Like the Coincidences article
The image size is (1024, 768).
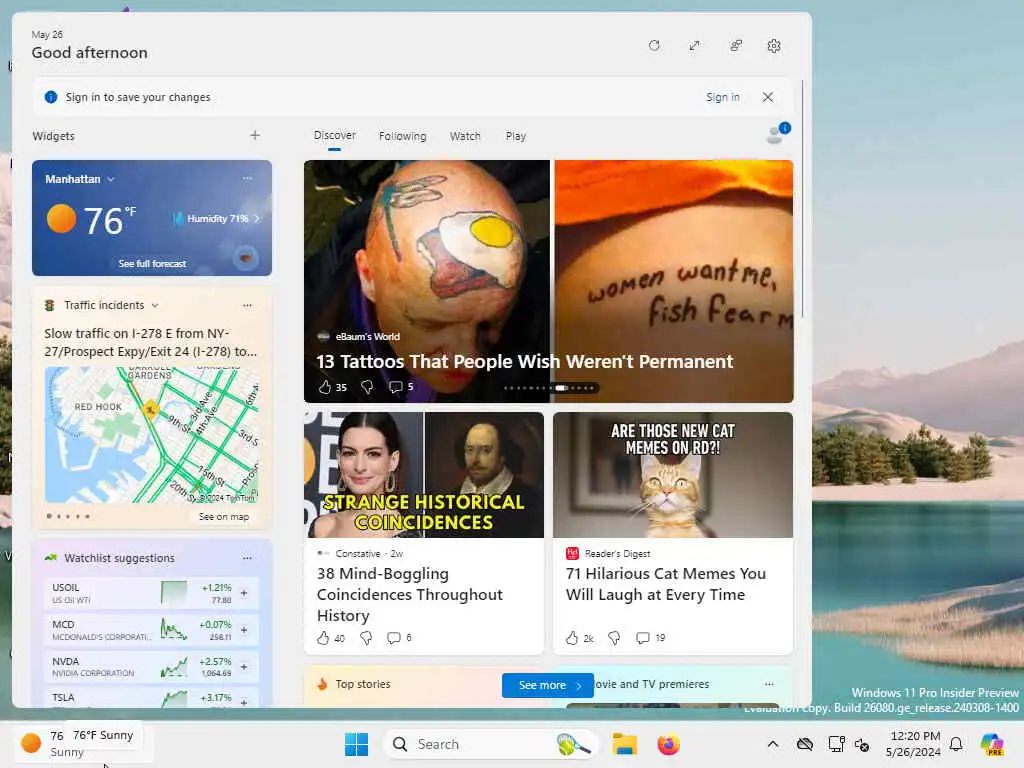pos(323,638)
